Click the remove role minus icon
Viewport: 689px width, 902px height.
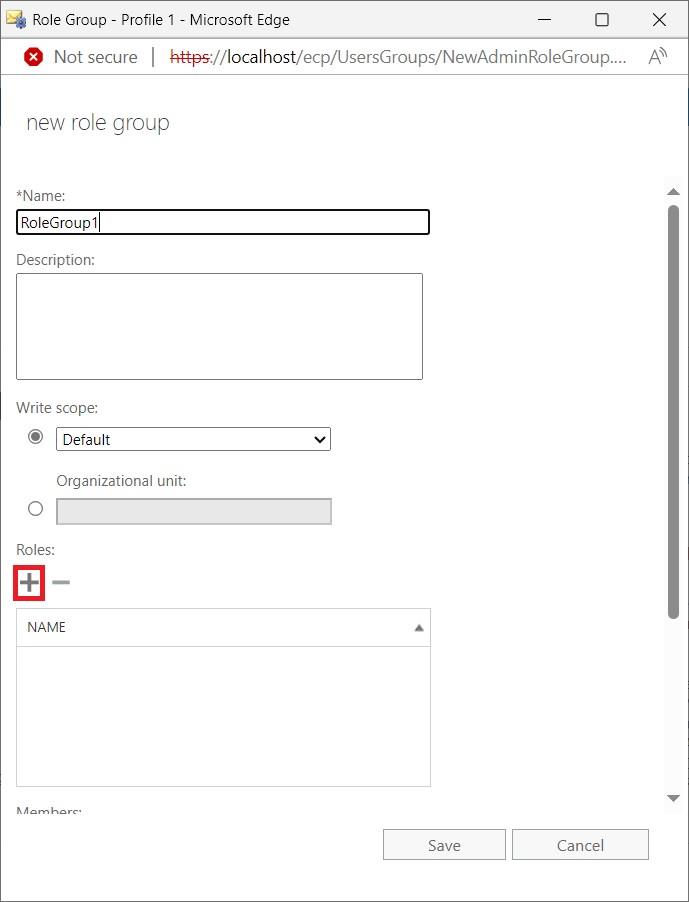click(x=61, y=582)
